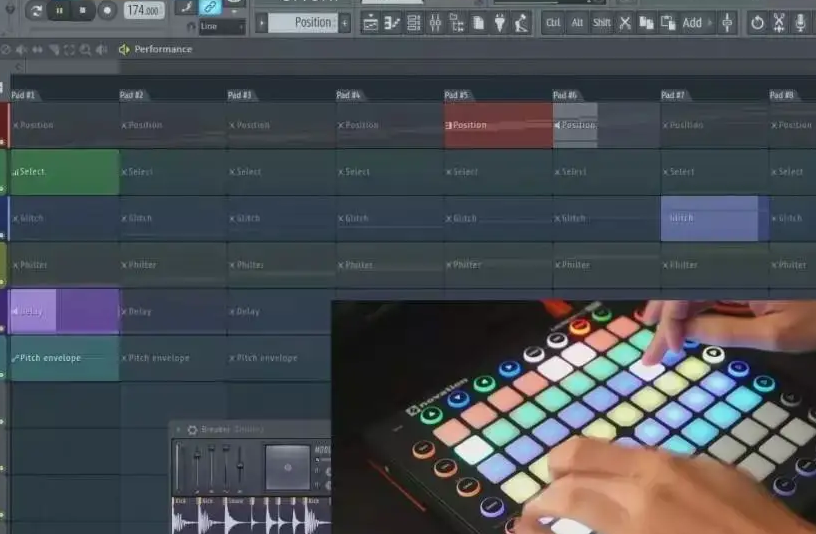816x534 pixels.
Task: Click Philter clip under Pad #4
Action: click(390, 265)
